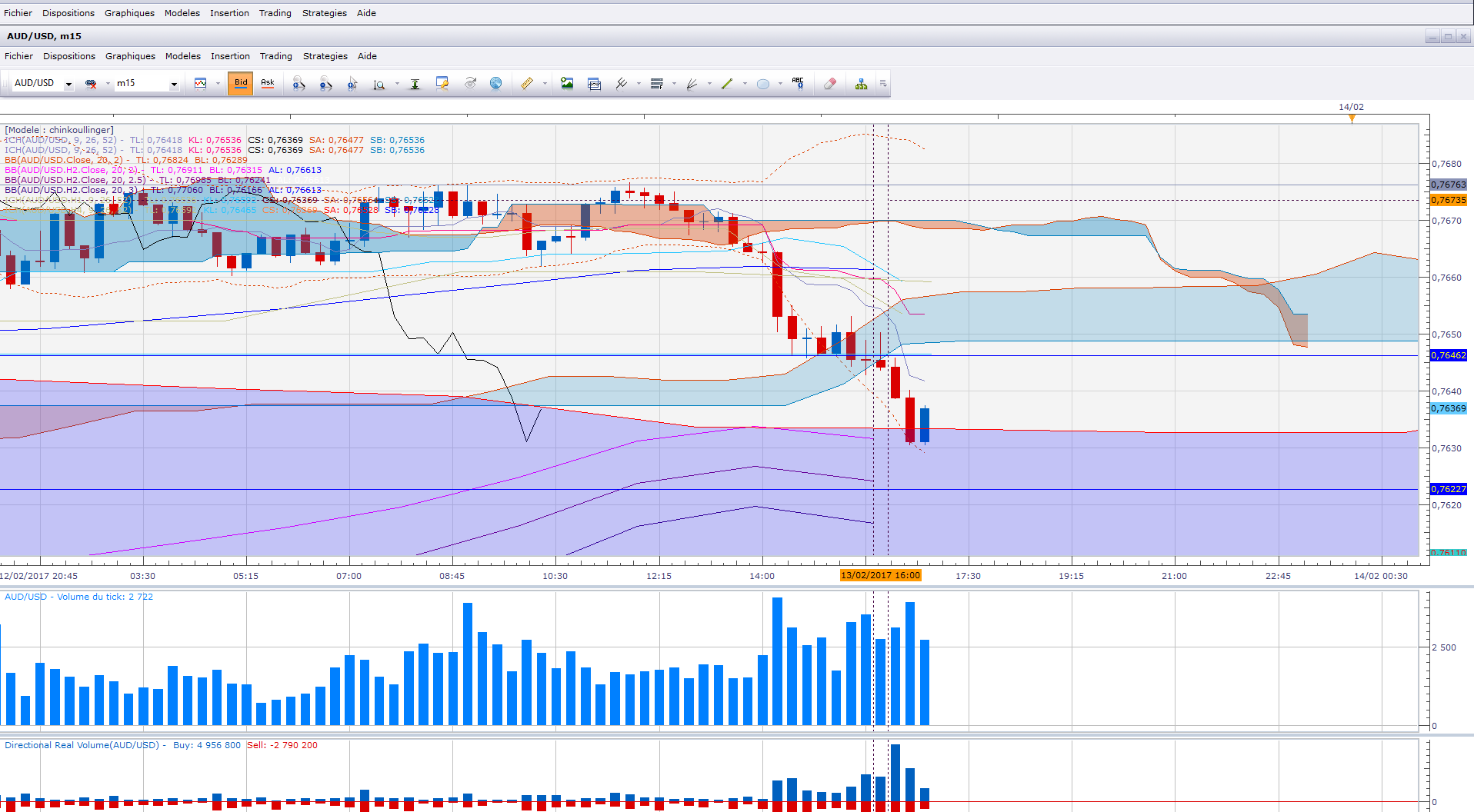The height and width of the screenshot is (812, 1474).
Task: Open Aide in the topmost menu bar
Action: click(366, 13)
